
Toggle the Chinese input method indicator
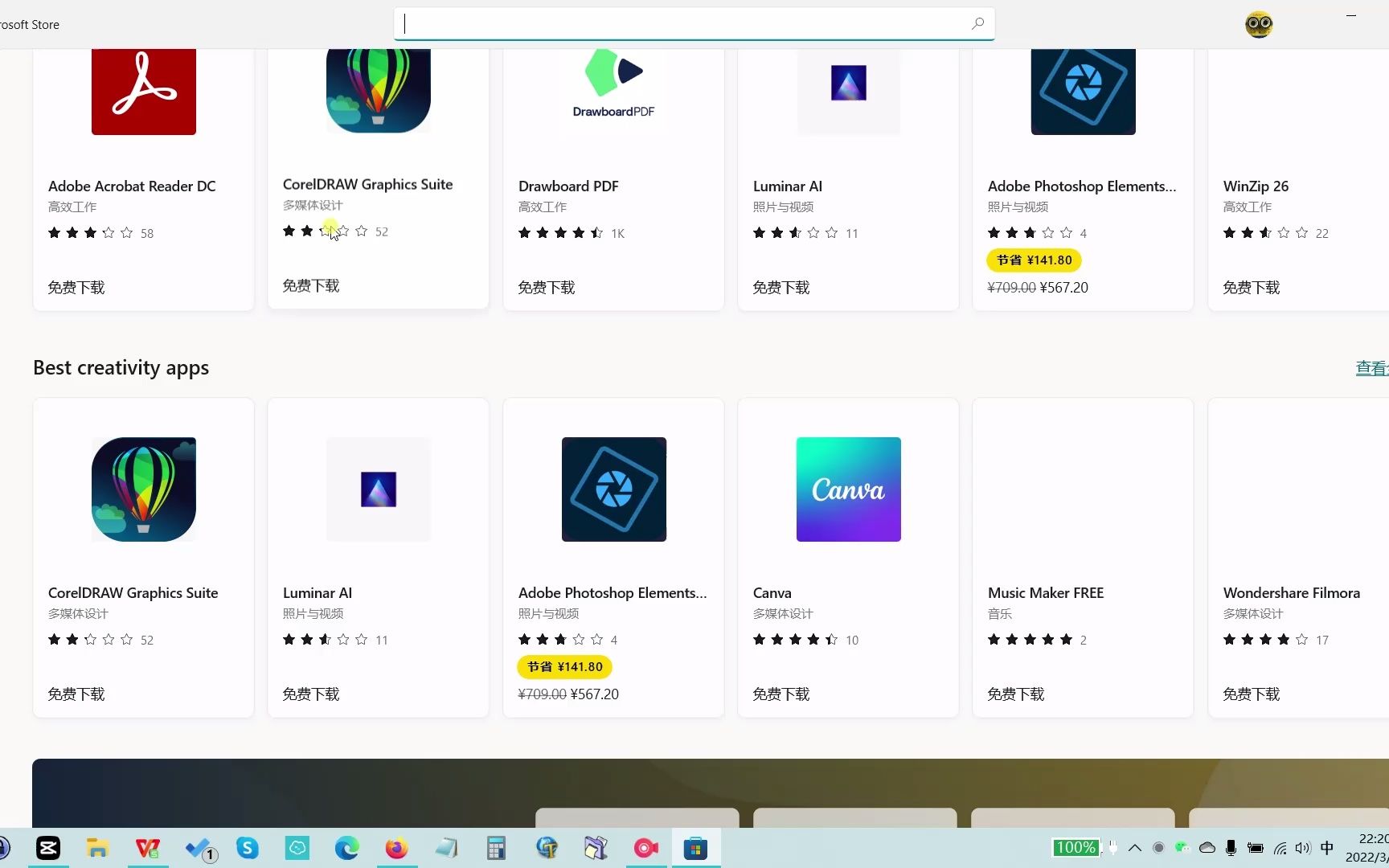(1327, 848)
